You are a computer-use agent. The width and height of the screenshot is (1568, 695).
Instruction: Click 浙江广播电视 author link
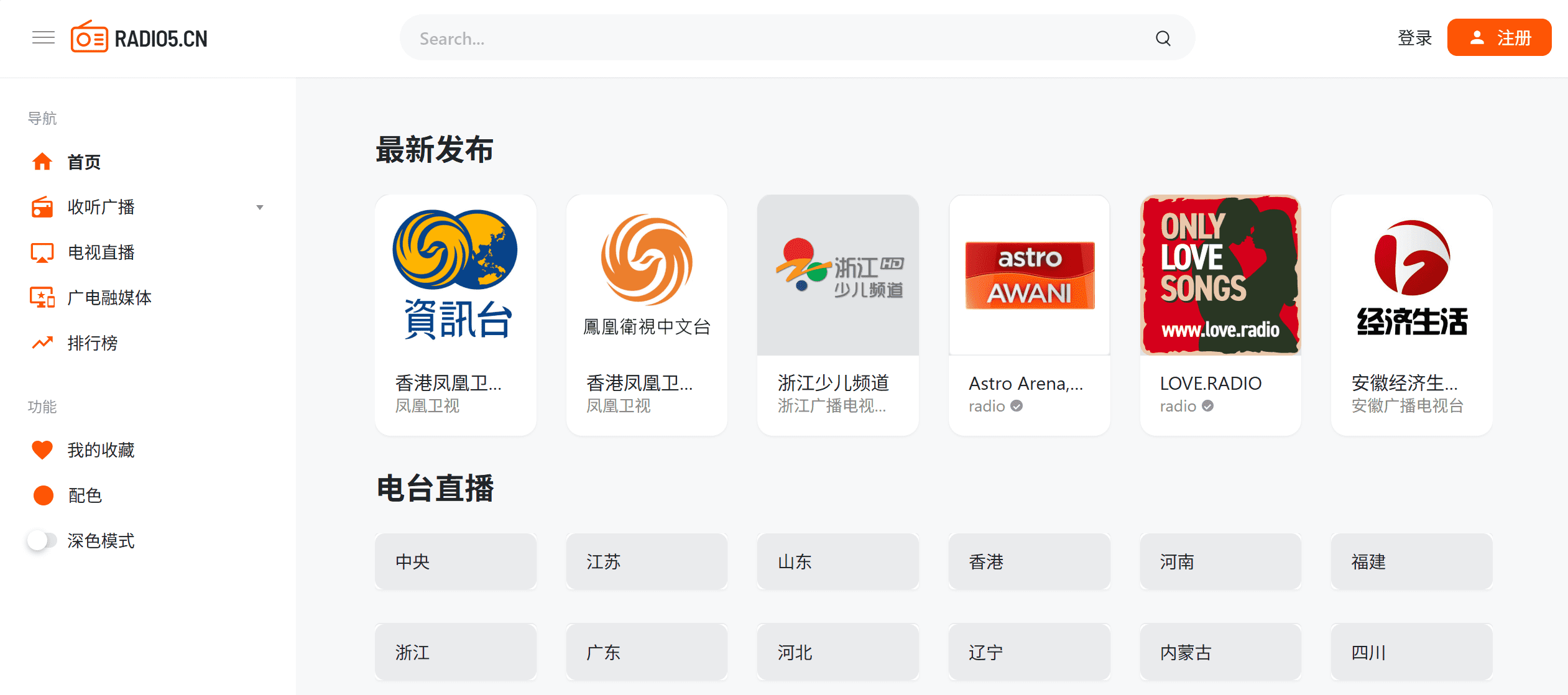(832, 406)
